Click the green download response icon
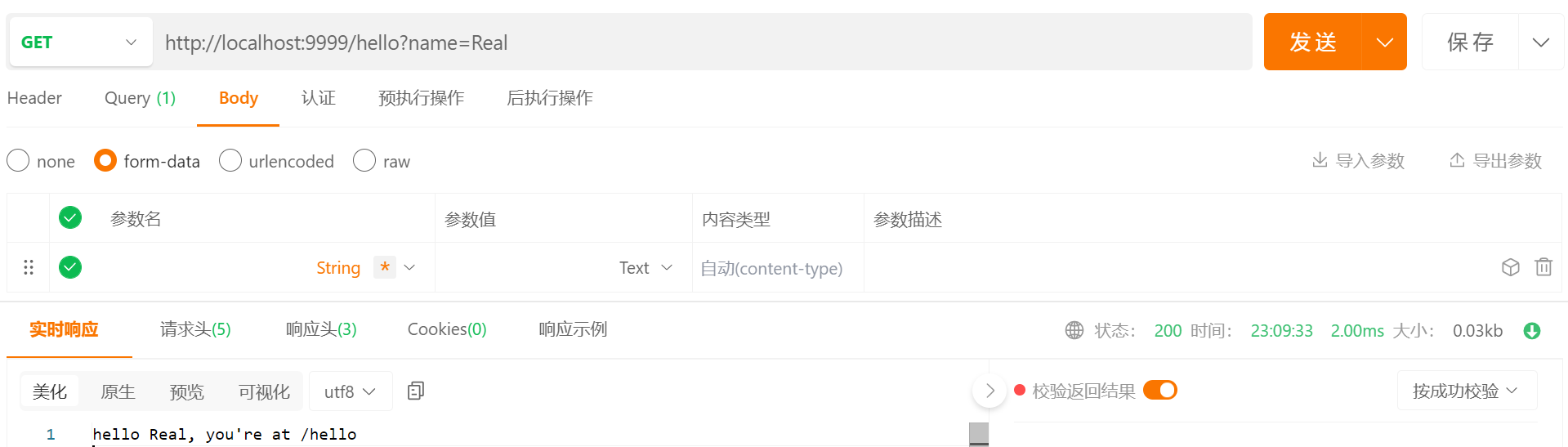1568x447 pixels. point(1532,331)
